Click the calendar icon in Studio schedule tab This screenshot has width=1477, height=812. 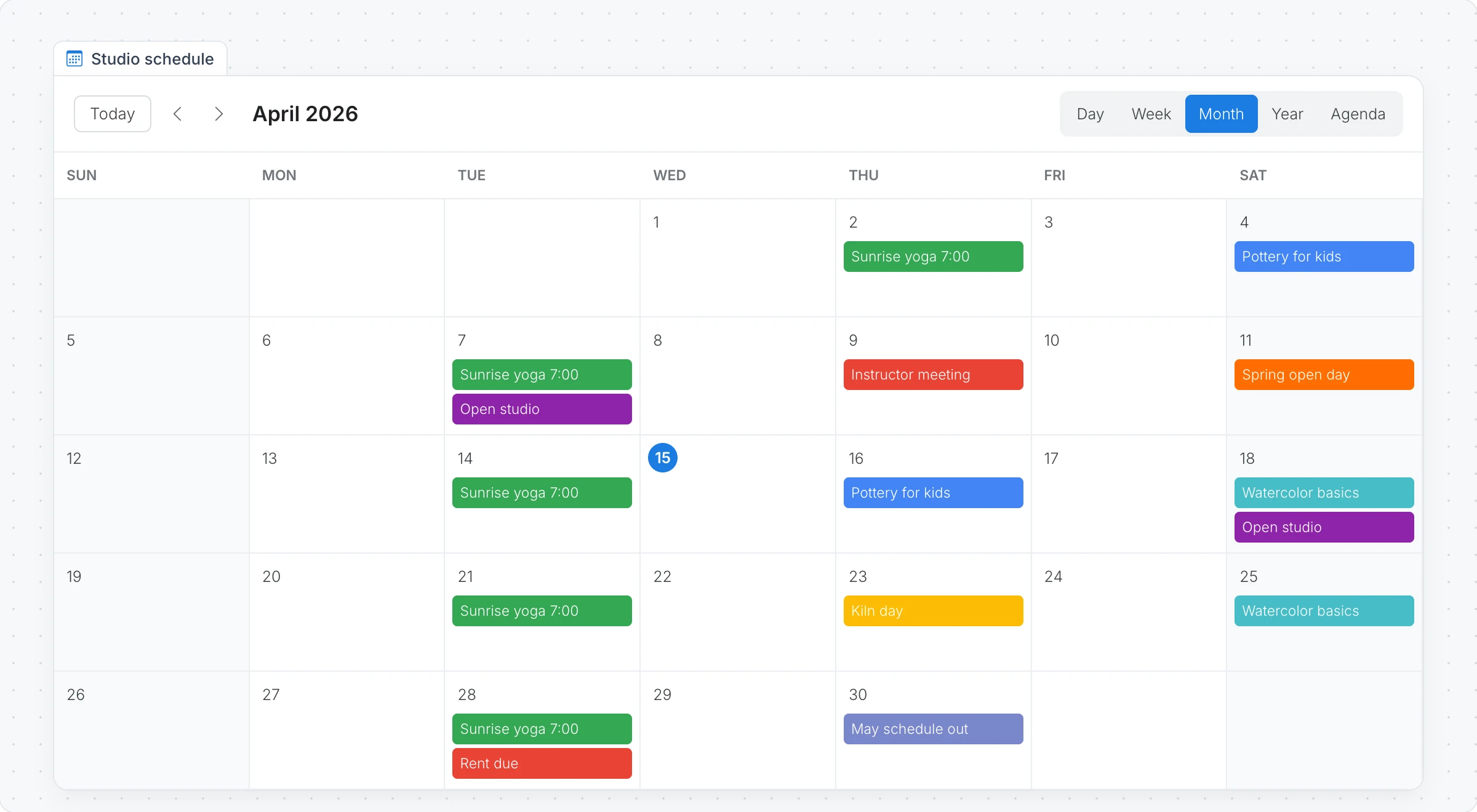point(74,59)
